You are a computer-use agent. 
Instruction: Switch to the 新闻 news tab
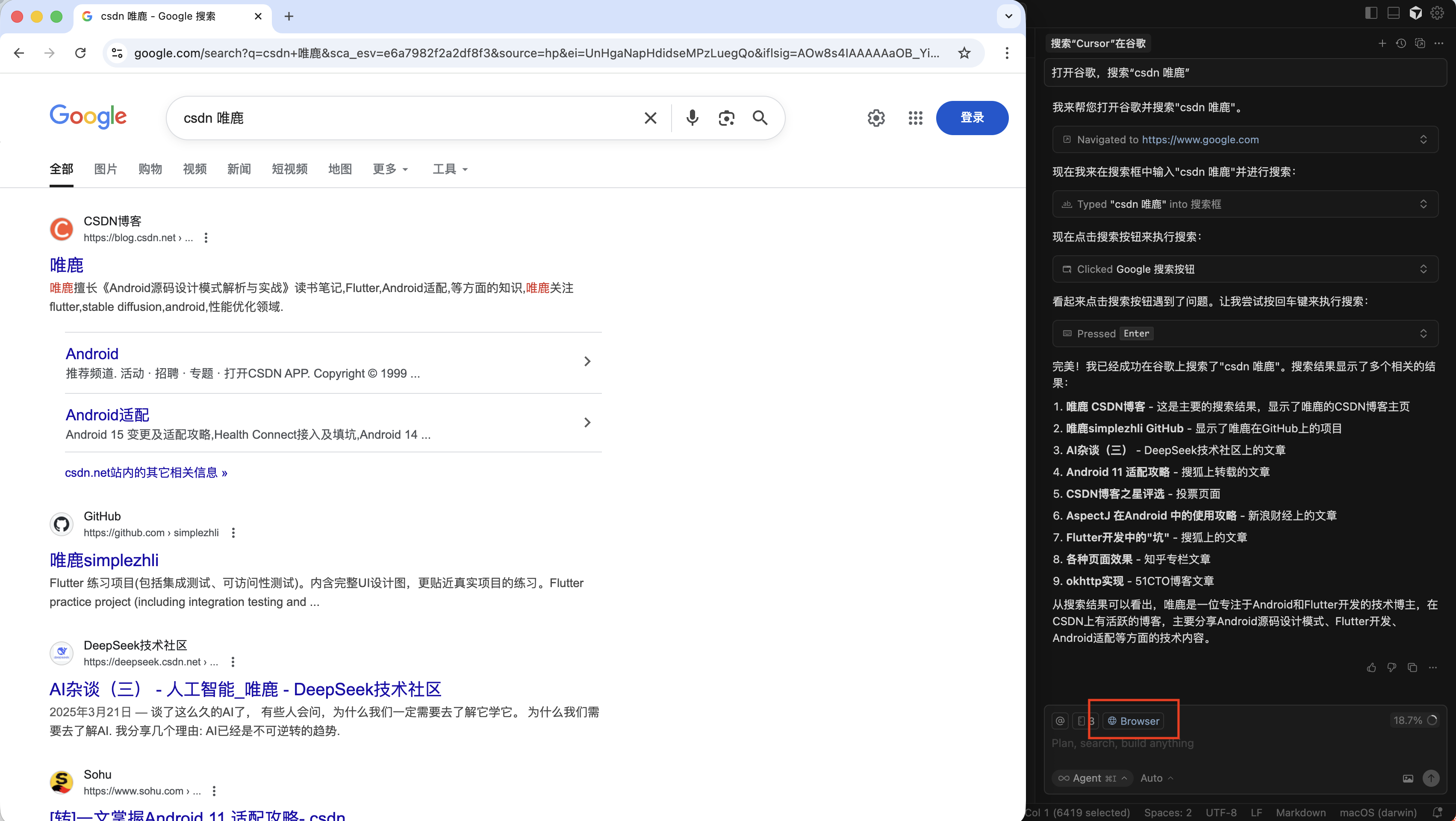coord(239,169)
